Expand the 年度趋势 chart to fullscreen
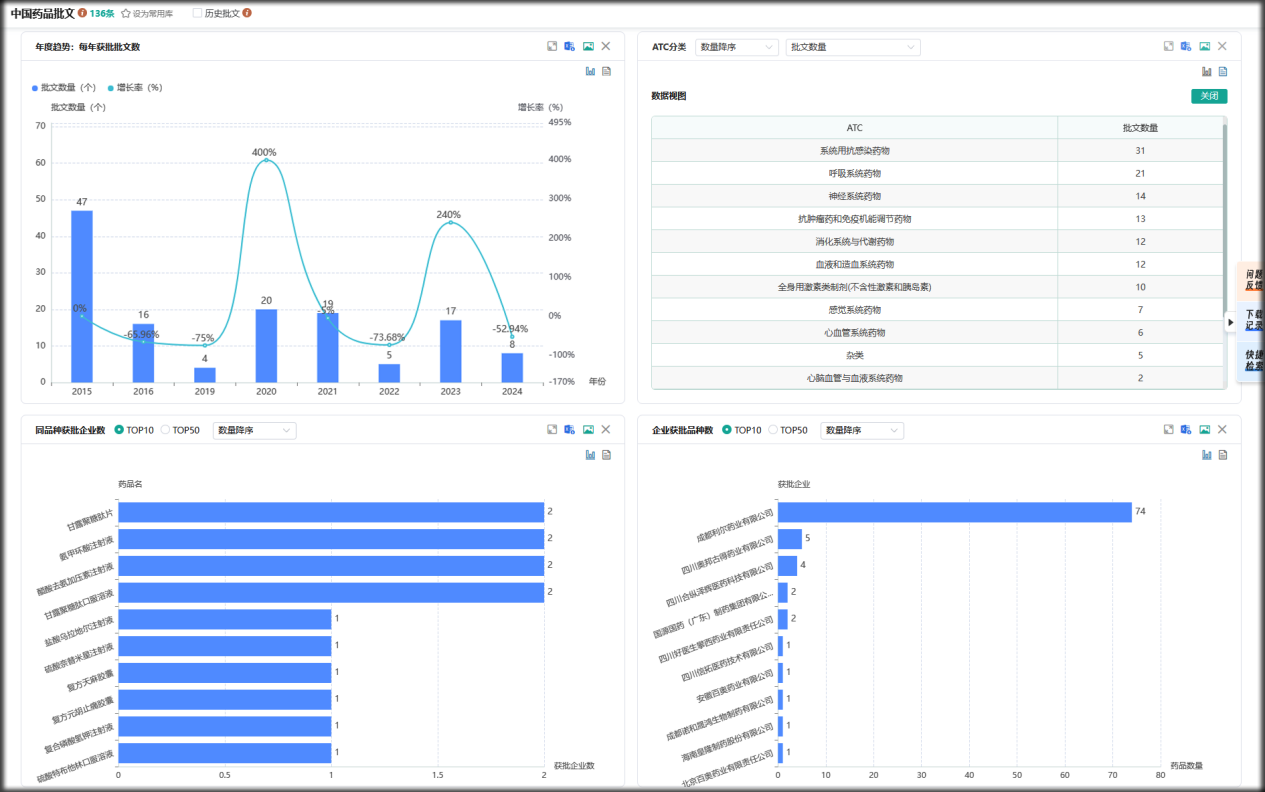The height and width of the screenshot is (792, 1265). tap(552, 46)
